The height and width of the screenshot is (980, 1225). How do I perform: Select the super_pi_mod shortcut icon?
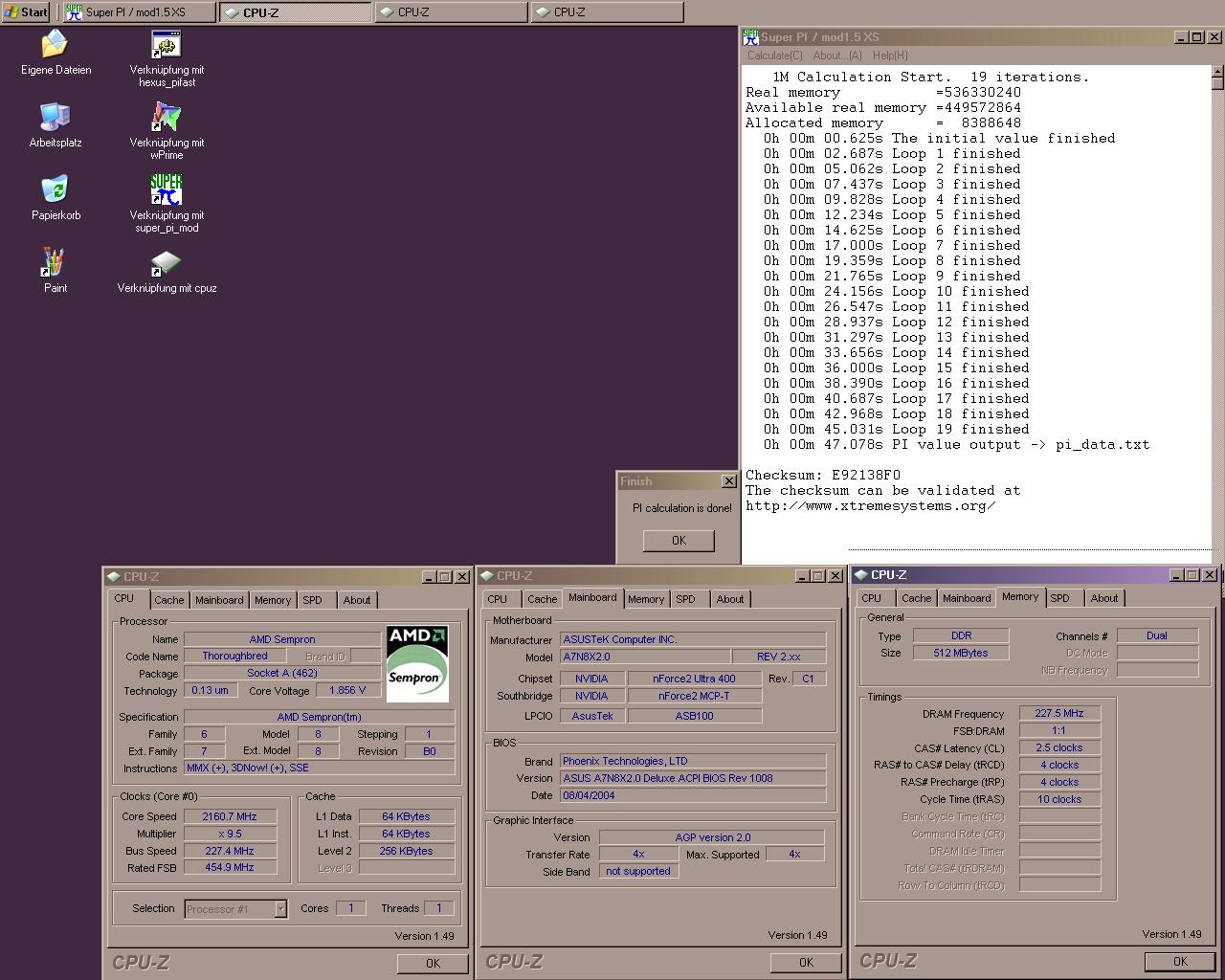point(167,189)
